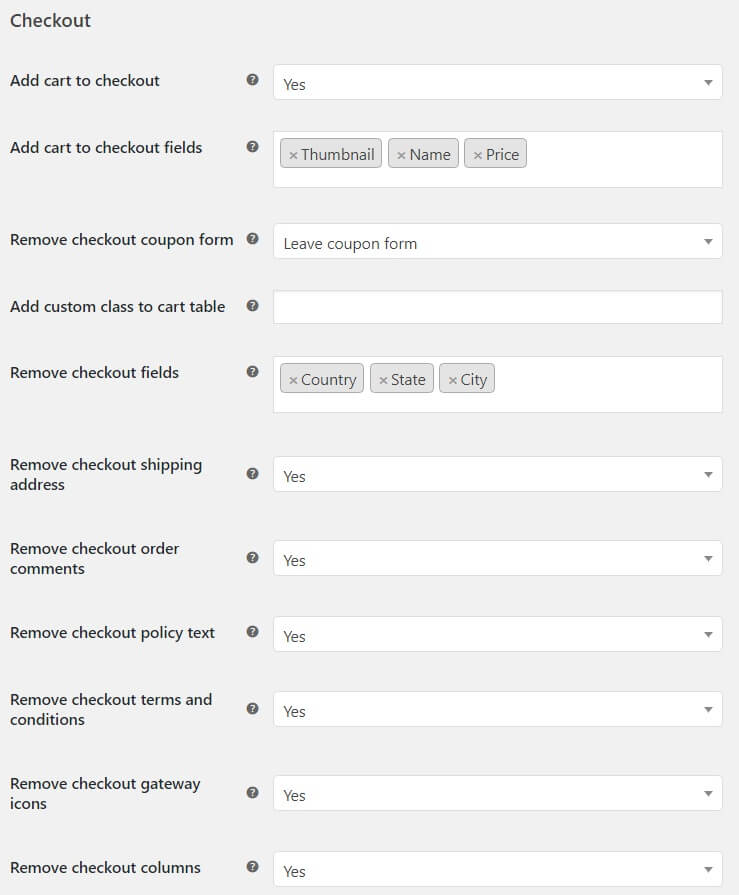The image size is (739, 895).
Task: Click help icon for Remove checkout order comments
Action: pyautogui.click(x=252, y=558)
